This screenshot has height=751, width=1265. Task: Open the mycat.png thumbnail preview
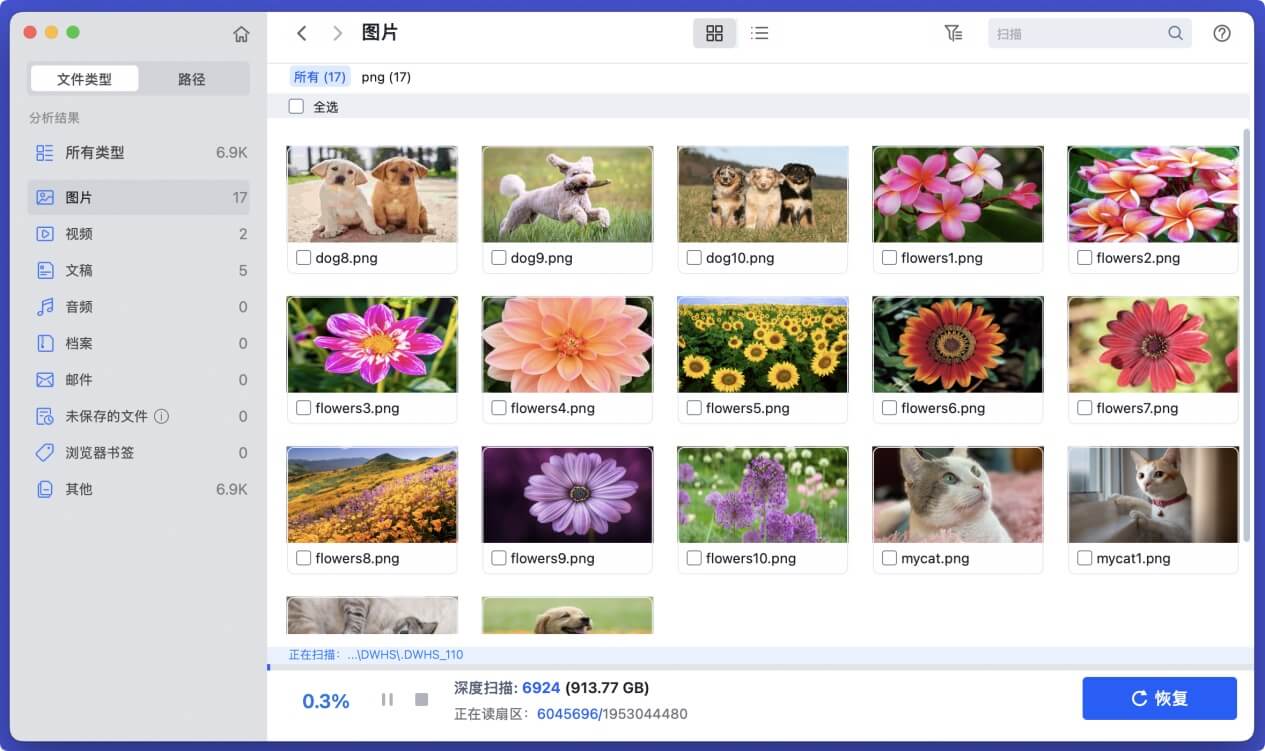point(957,494)
